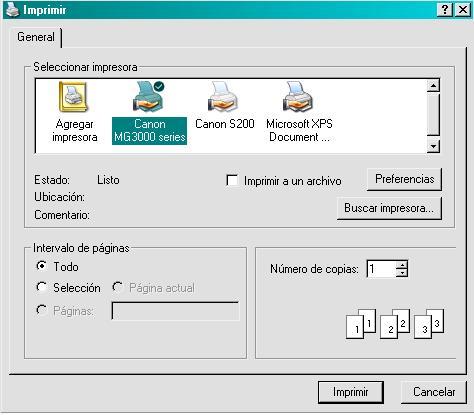Click the printer list scroll up arrow
Image resolution: width=474 pixels, height=415 pixels.
433,86
